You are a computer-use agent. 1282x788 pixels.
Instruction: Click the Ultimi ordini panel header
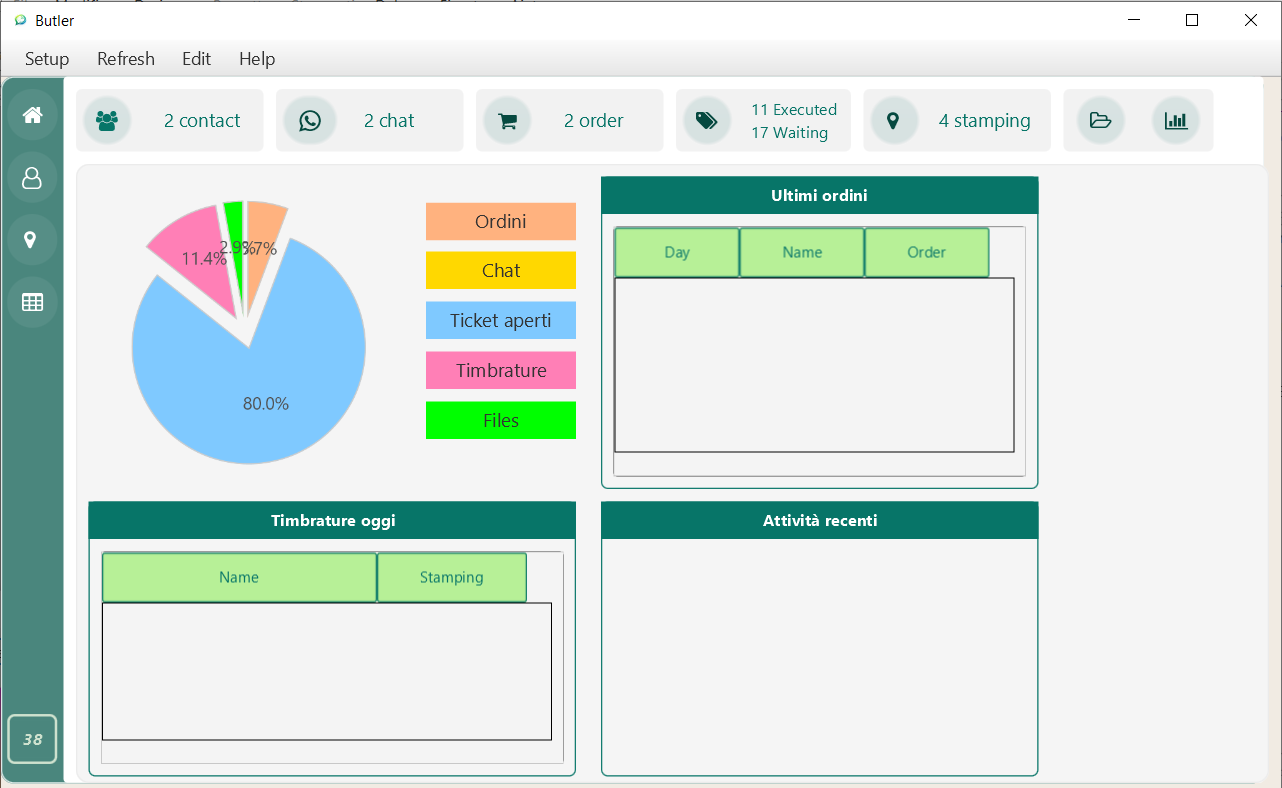(x=820, y=196)
